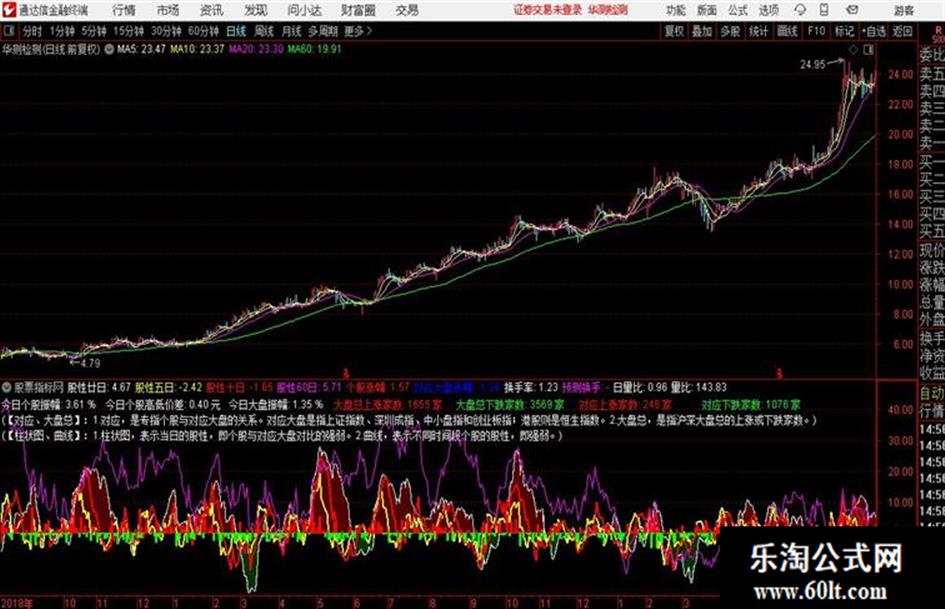The height and width of the screenshot is (609, 945).
Task: Switch to 5分钟 period tab
Action: click(94, 31)
